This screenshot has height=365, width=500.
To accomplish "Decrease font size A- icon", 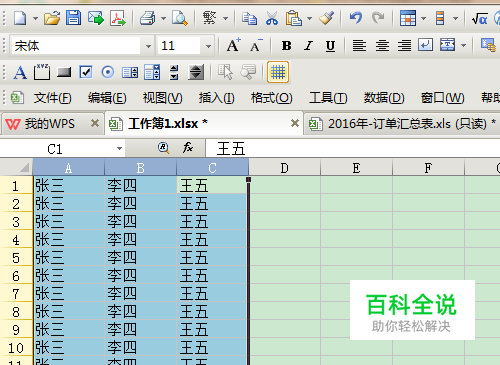I will pos(256,45).
